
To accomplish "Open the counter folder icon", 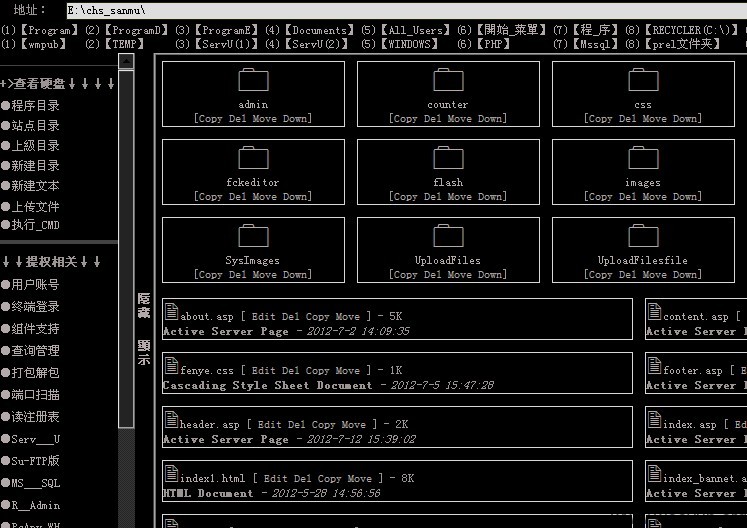I will coord(448,80).
